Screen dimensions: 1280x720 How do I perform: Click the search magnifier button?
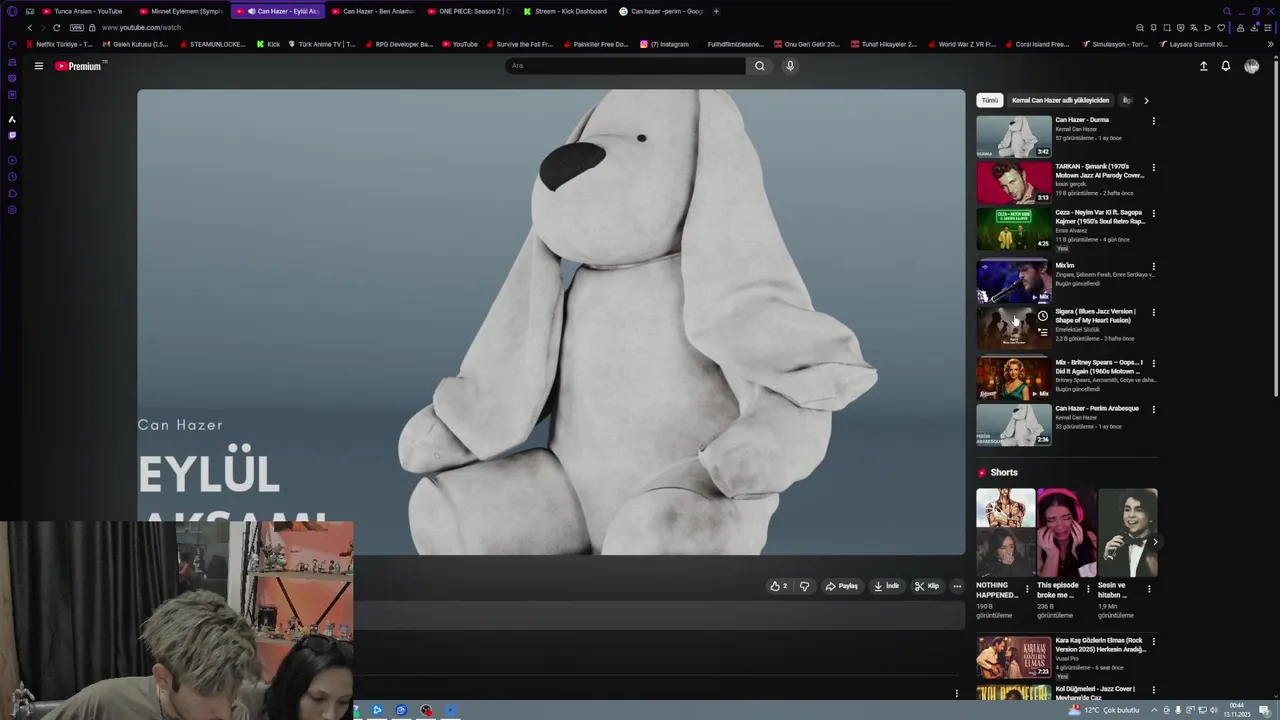[760, 66]
